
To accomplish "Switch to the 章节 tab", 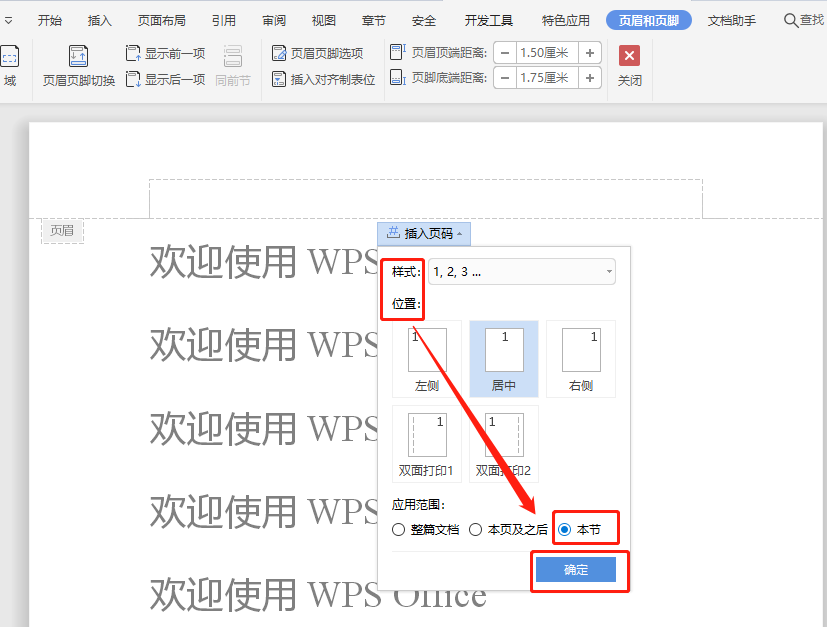I will coord(373,21).
